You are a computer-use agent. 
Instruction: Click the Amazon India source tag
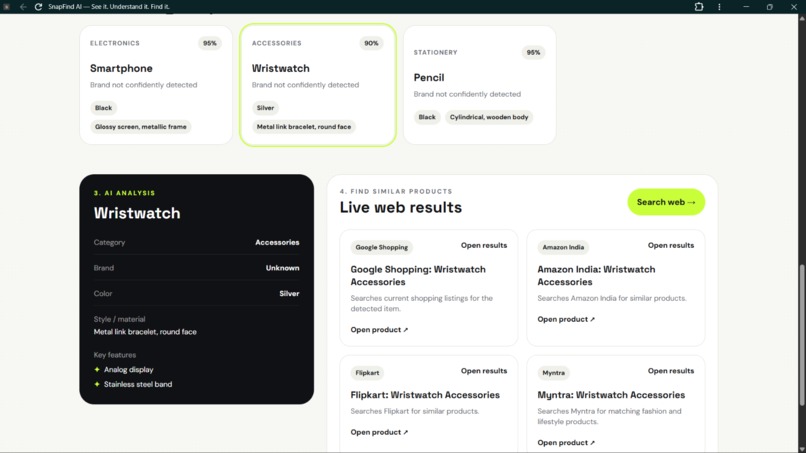[563, 247]
